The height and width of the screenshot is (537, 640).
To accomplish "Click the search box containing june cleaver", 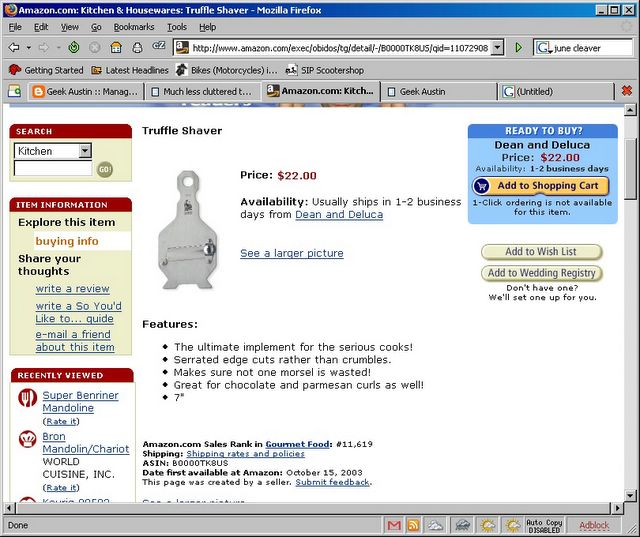I will tap(592, 48).
